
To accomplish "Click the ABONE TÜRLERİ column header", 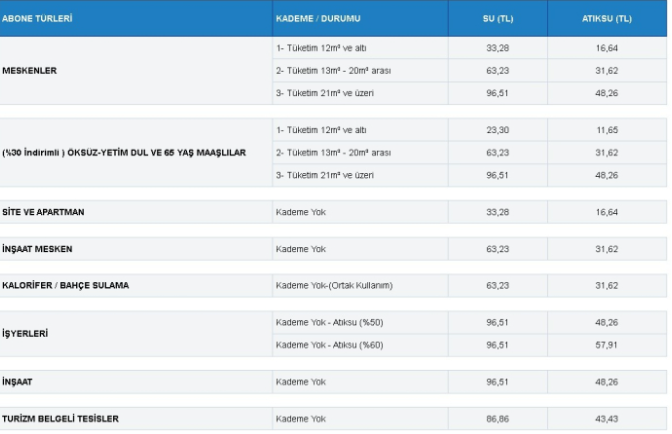I will [36, 19].
